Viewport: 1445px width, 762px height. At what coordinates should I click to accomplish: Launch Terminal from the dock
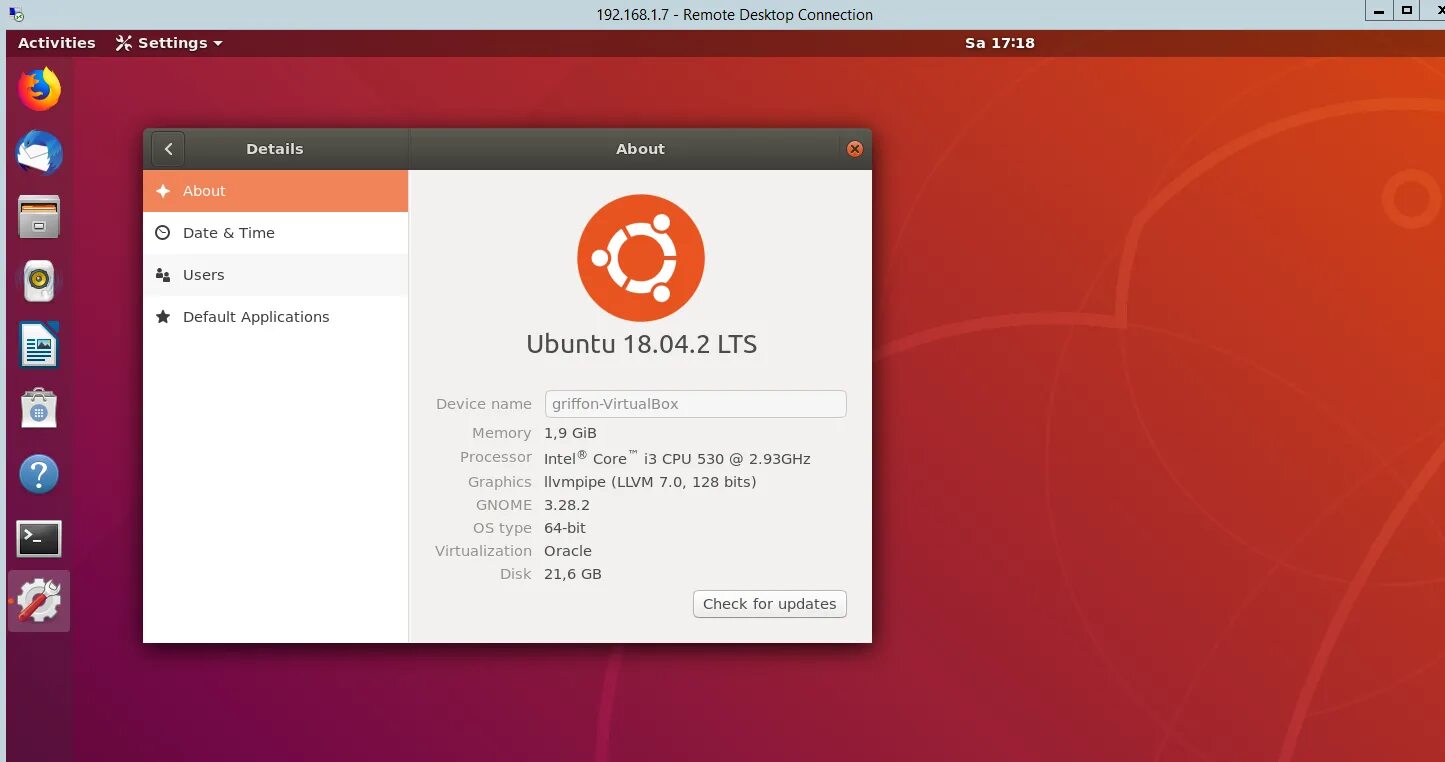[39, 538]
